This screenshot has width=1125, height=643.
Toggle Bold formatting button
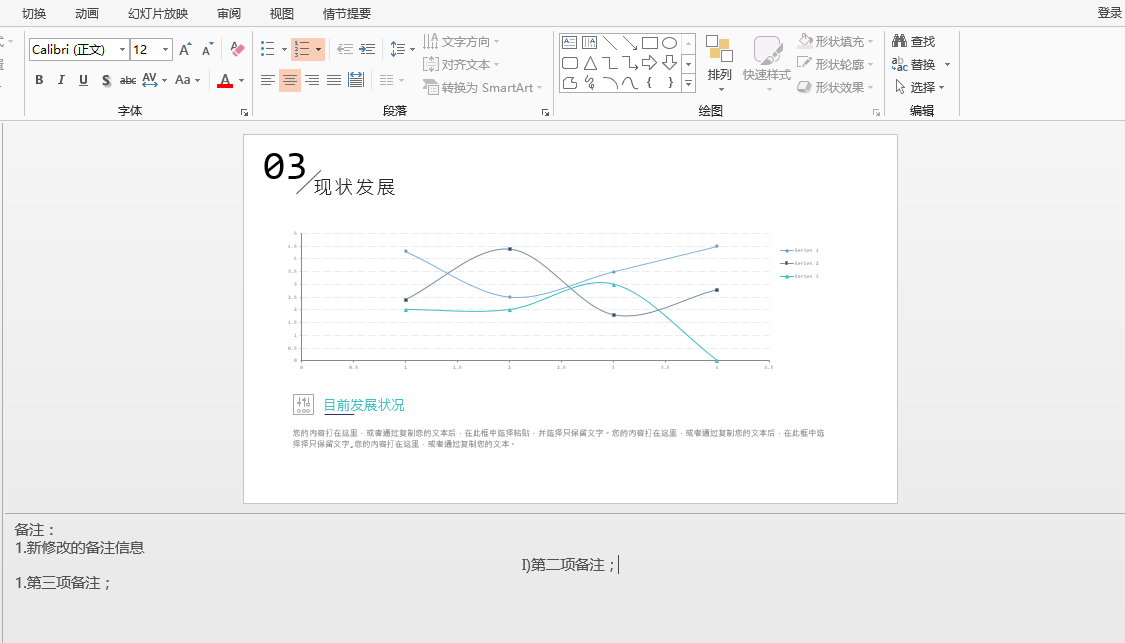(39, 80)
